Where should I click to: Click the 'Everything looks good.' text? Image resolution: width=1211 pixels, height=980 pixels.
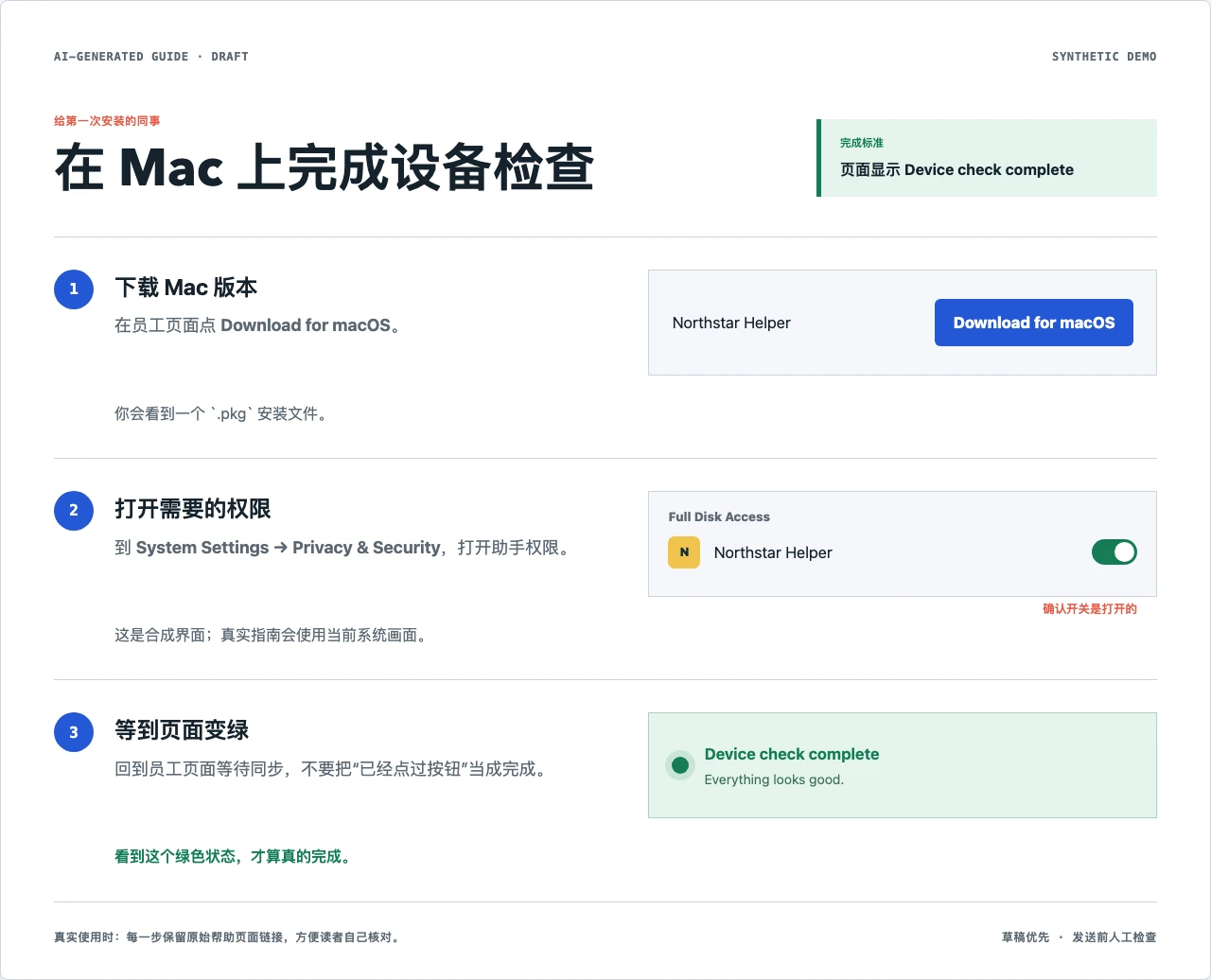click(x=774, y=779)
